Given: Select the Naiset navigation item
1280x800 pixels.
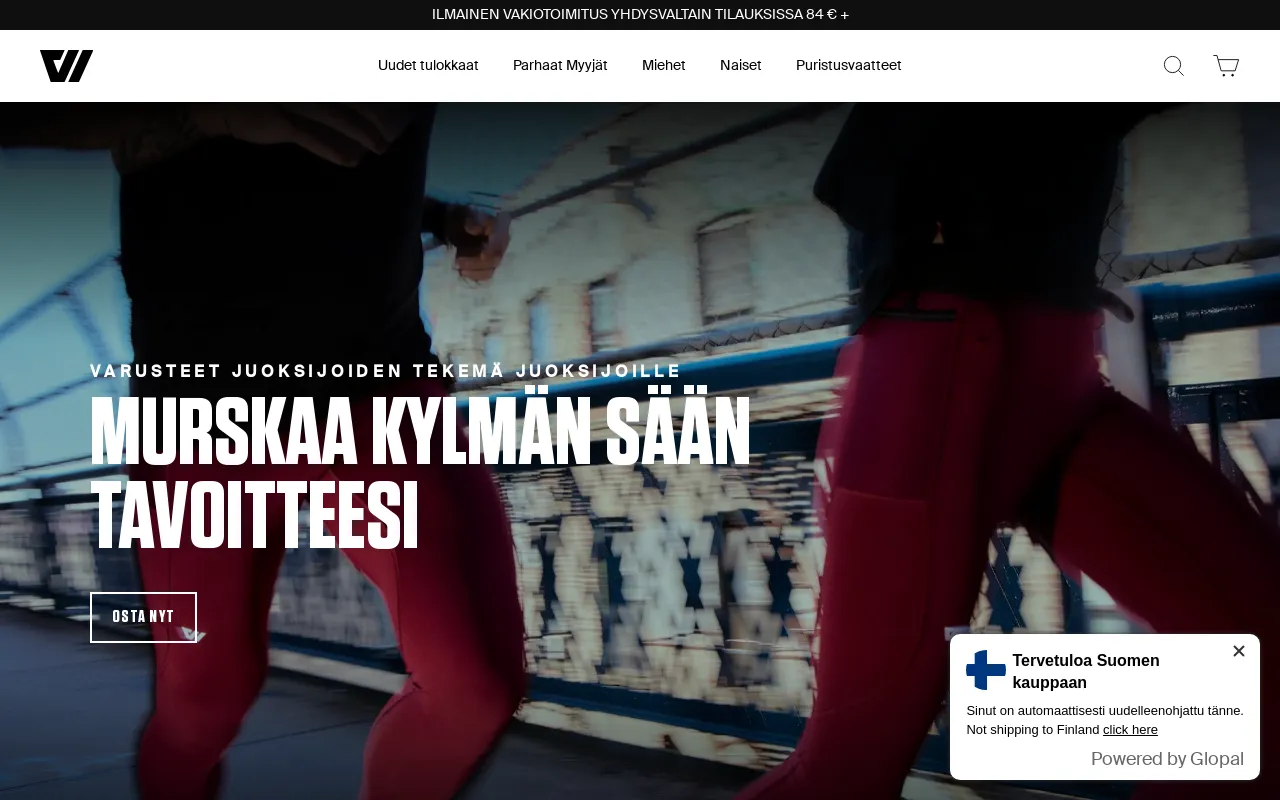Looking at the screenshot, I should (741, 65).
